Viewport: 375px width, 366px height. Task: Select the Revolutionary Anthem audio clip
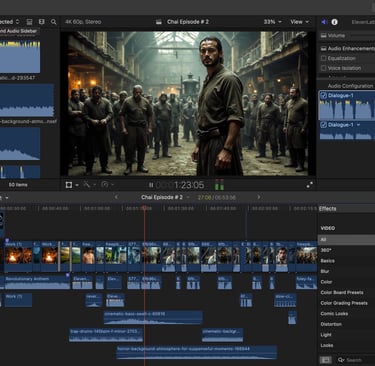pyautogui.click(x=37, y=282)
